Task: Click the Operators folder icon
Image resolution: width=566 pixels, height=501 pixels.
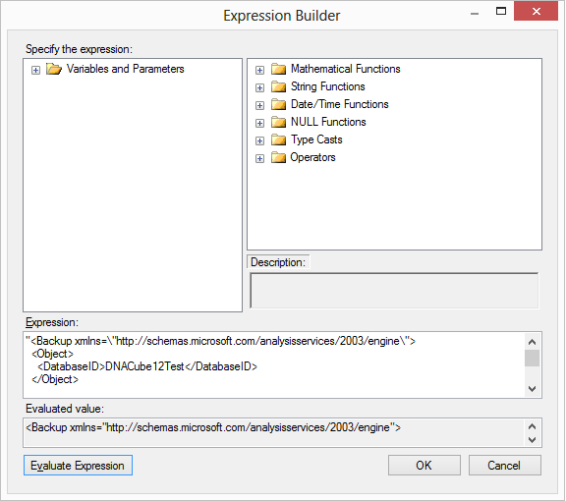Action: (278, 157)
